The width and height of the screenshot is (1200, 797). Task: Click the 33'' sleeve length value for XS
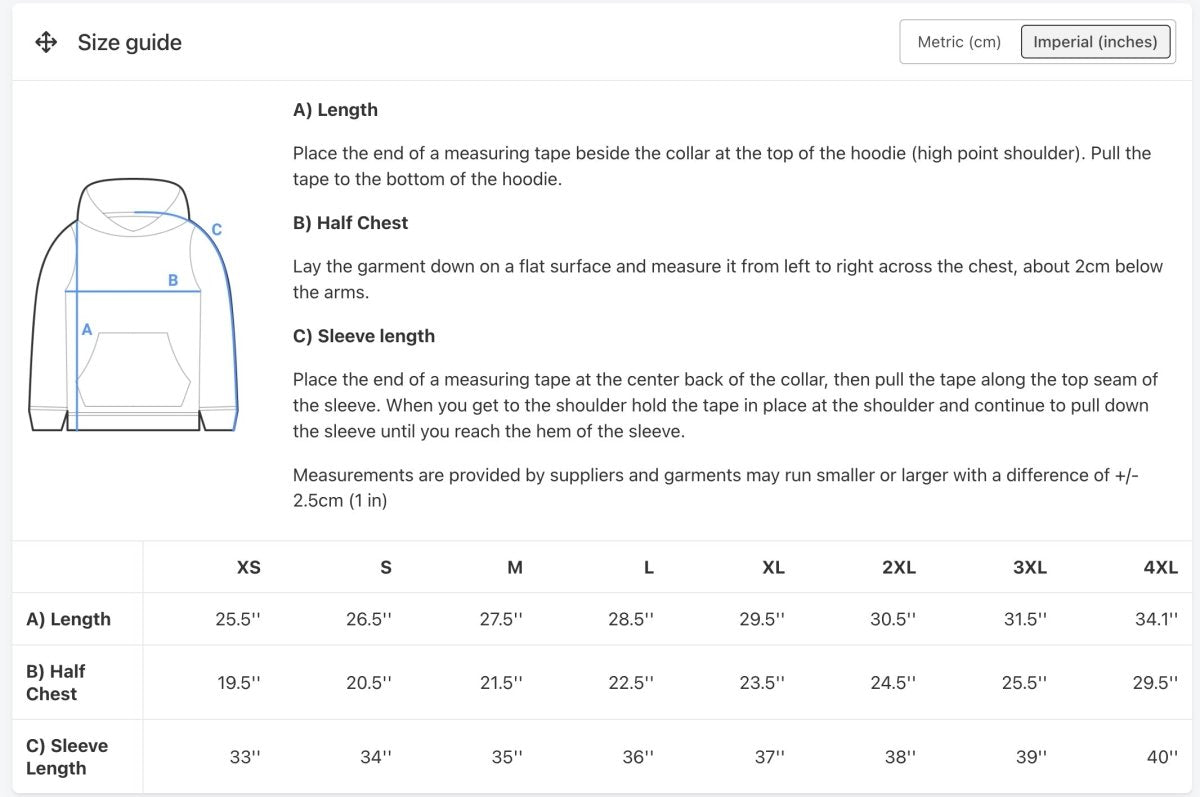[245, 757]
